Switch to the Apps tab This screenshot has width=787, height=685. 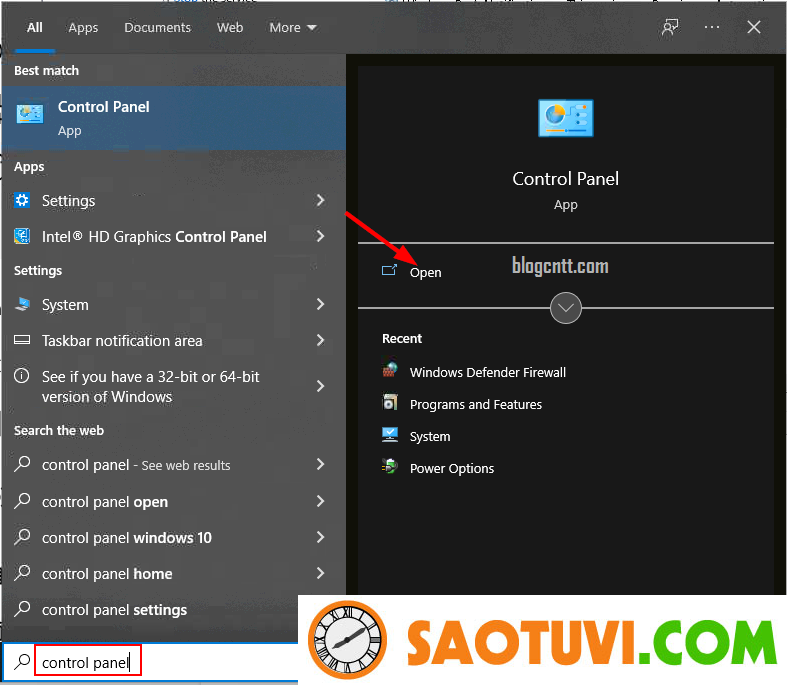coord(83,28)
